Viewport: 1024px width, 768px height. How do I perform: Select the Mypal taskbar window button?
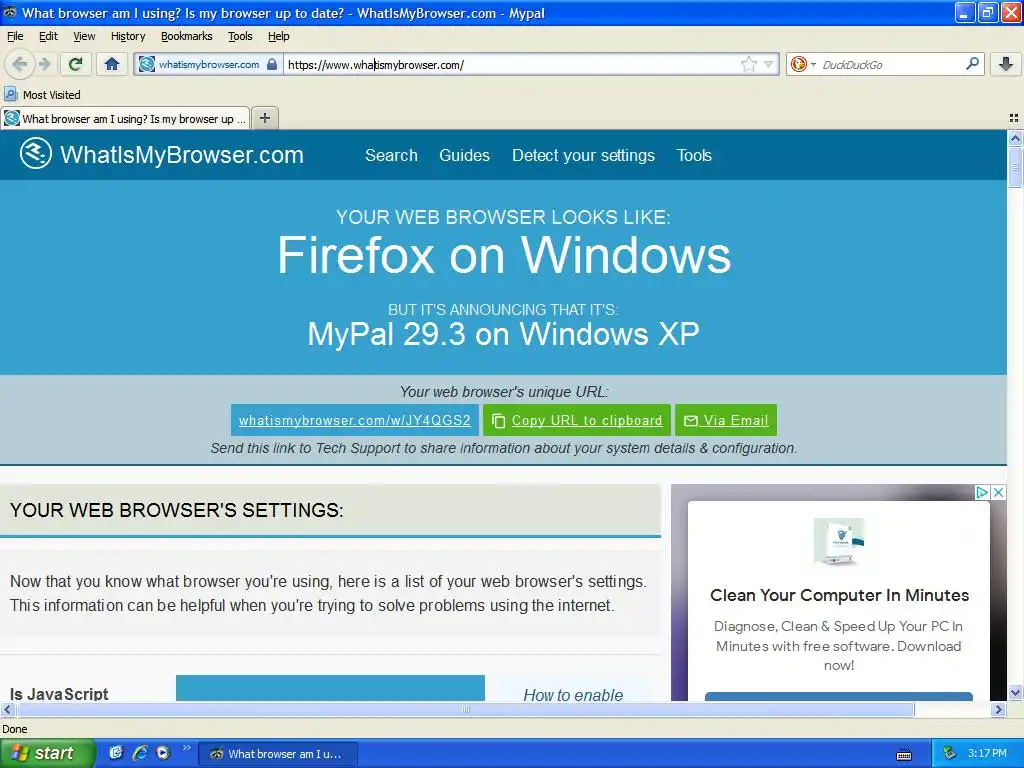[278, 754]
